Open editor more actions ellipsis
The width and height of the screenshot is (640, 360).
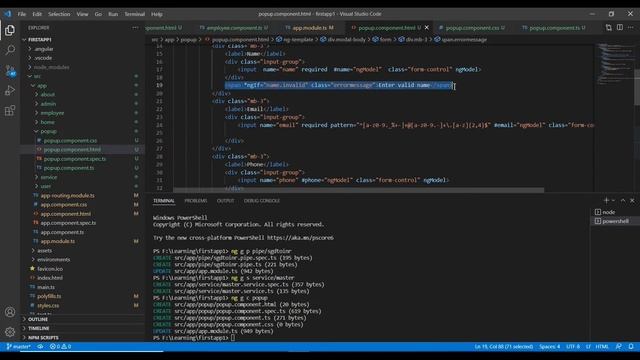coord(631,28)
